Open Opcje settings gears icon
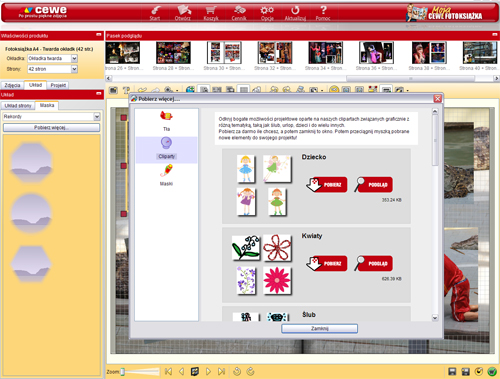 tap(267, 13)
